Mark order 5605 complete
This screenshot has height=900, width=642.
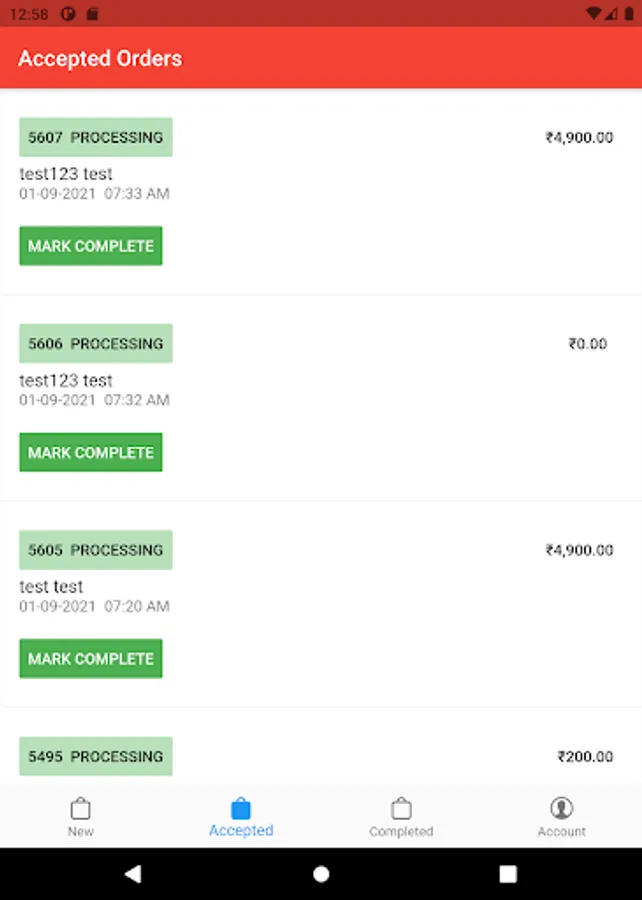click(x=91, y=658)
